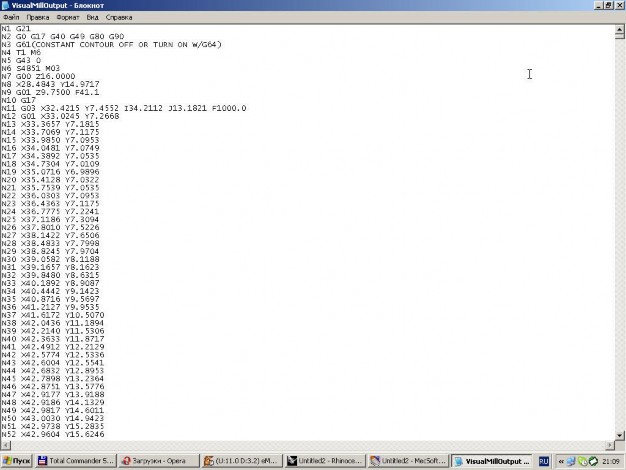The image size is (626, 470).
Task: Switch to Загрузки - Opera taskbar button
Action: [158, 461]
